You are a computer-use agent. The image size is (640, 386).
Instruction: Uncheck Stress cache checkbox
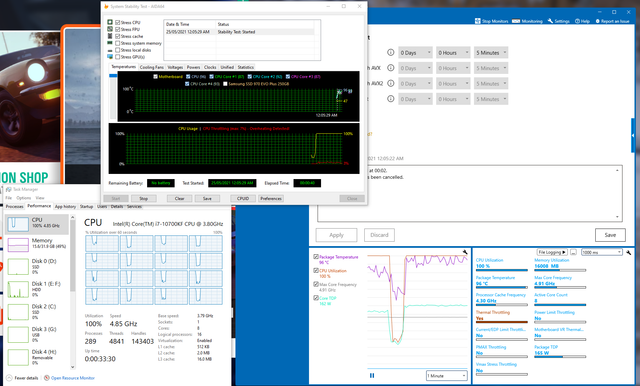[118, 36]
